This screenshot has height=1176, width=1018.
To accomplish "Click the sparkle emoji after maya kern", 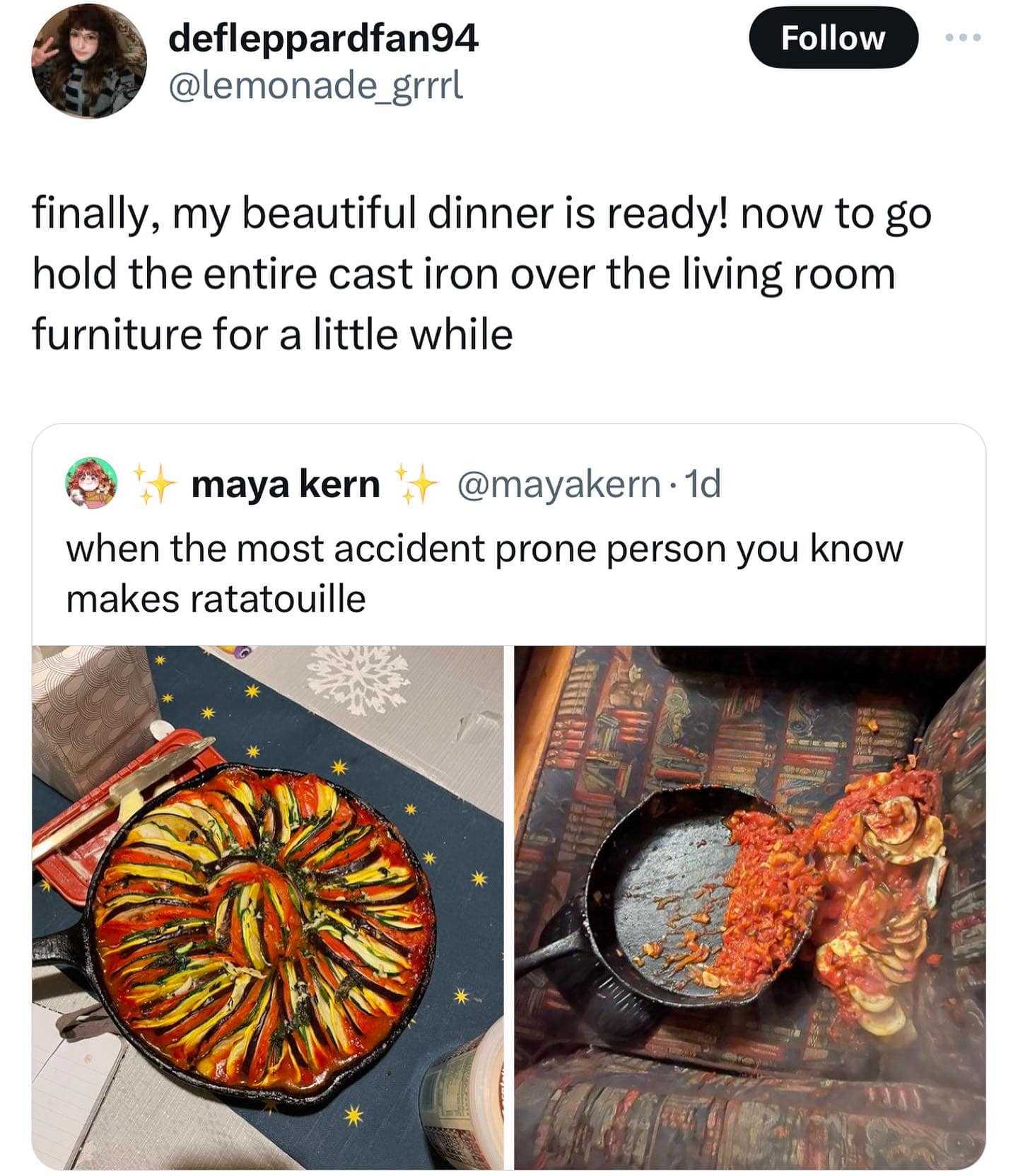I will coord(416,484).
